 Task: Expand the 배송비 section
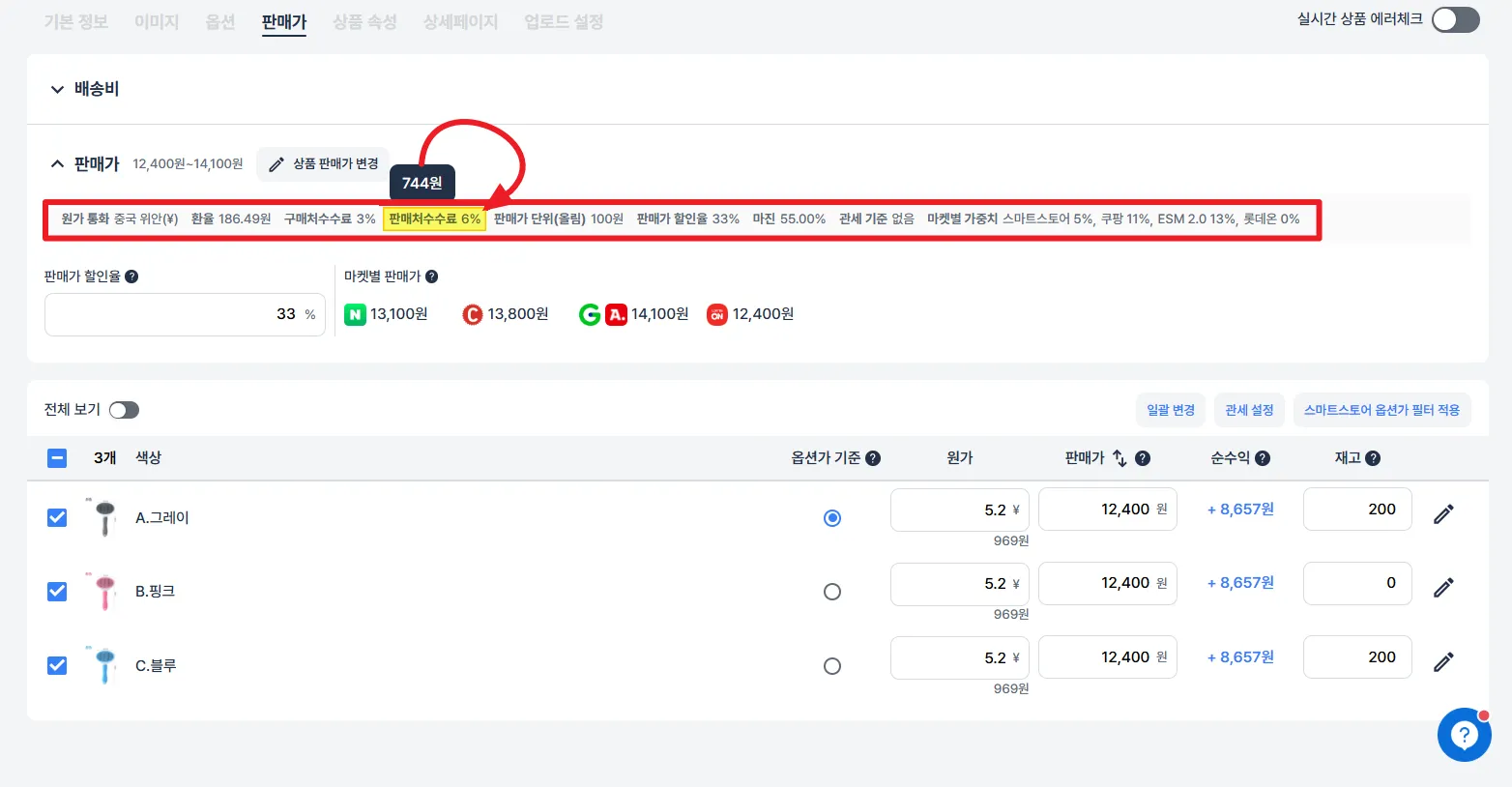tap(57, 89)
